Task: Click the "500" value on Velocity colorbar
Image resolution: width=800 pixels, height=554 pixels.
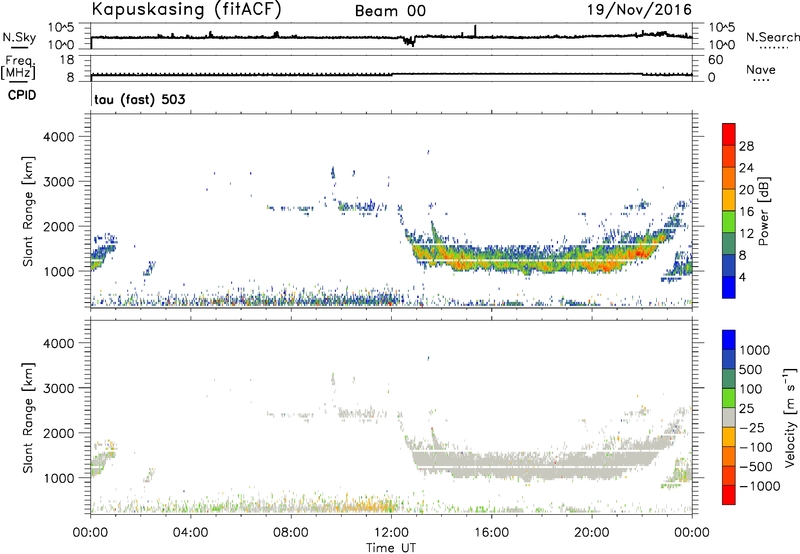Action: [x=751, y=370]
